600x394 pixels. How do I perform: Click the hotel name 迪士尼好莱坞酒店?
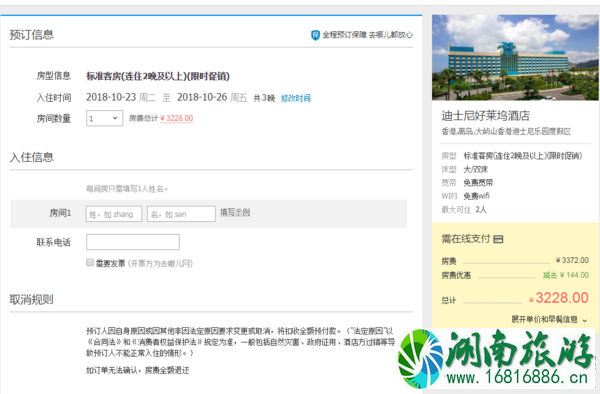(x=485, y=116)
